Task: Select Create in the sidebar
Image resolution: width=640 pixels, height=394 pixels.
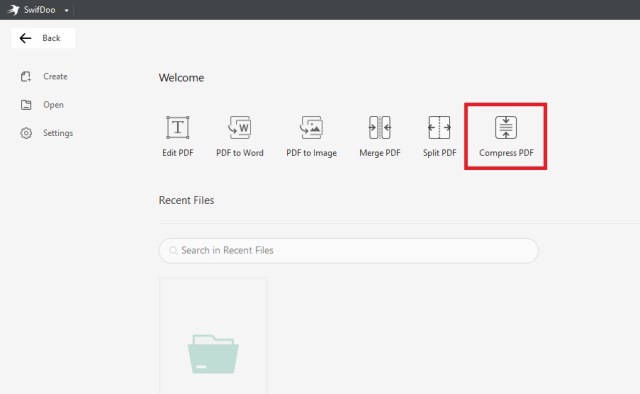Action: click(x=44, y=76)
